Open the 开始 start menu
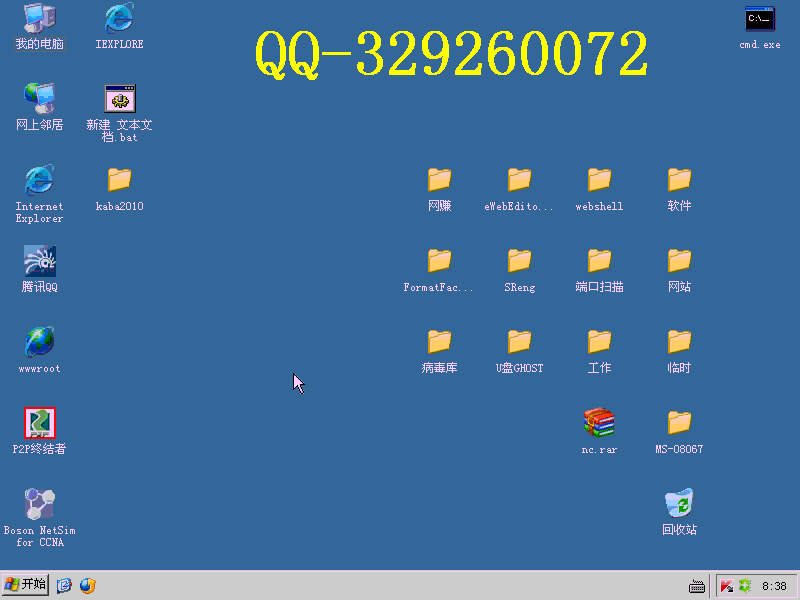Viewport: 800px width, 600px height. (x=25, y=585)
